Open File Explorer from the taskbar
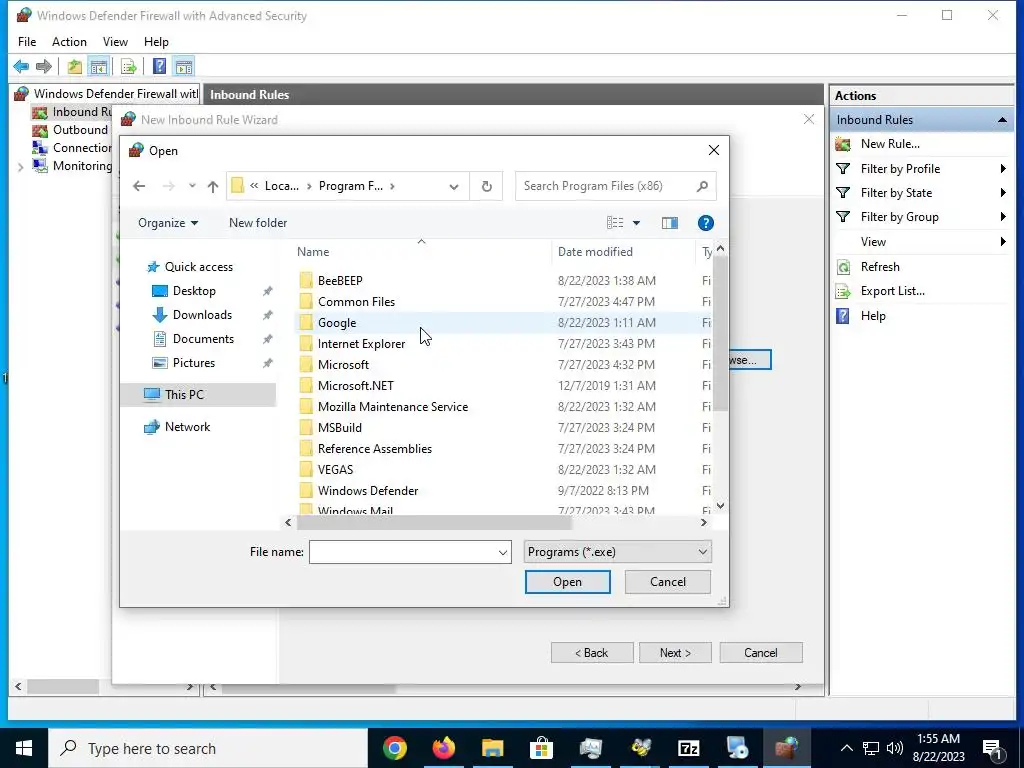The height and width of the screenshot is (768, 1024). (x=492, y=748)
